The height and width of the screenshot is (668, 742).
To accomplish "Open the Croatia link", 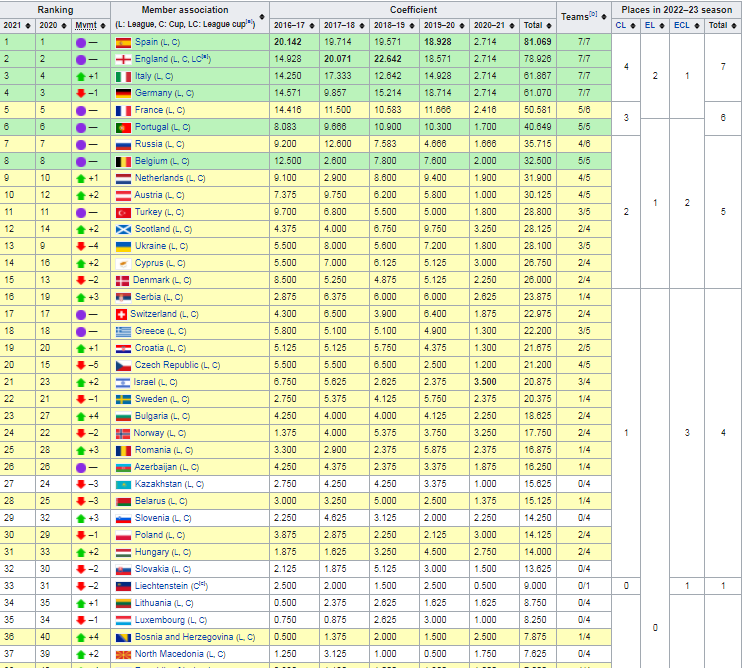I will point(149,348).
